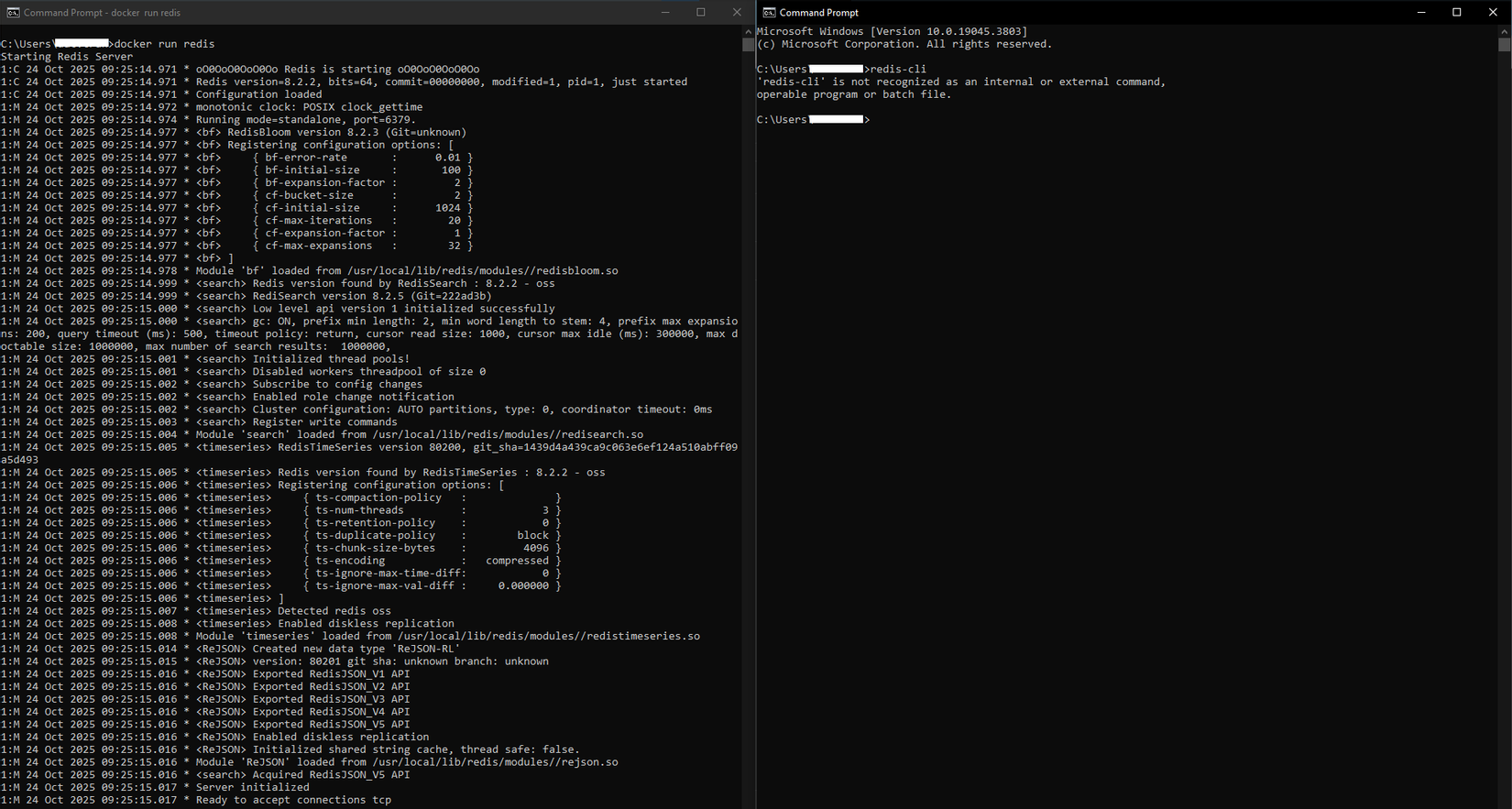Screen dimensions: 1512x809
Task: Click the 'ts-ignore-max-val-diff' row
Action: [x=281, y=586]
